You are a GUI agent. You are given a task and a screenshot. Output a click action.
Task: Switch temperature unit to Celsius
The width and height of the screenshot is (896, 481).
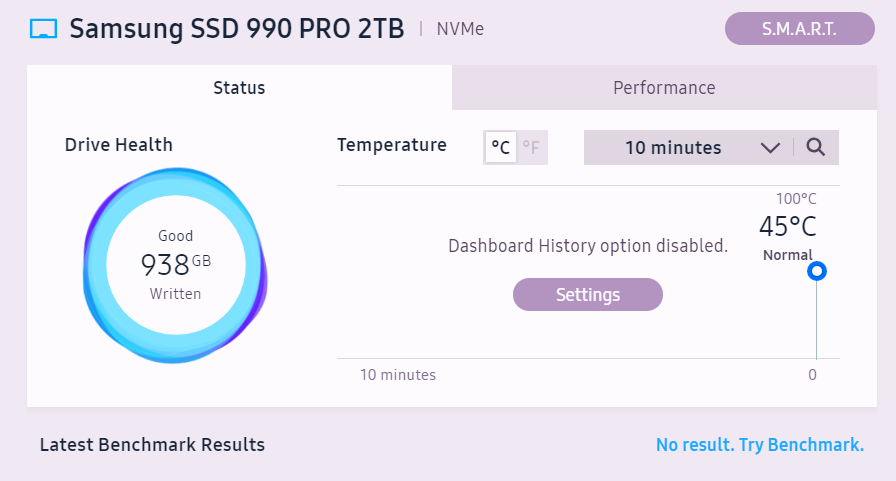tap(501, 148)
